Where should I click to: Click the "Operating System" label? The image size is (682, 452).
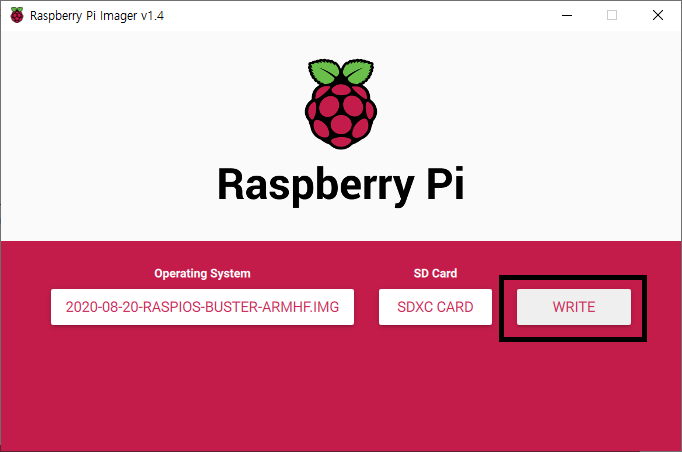[202, 273]
